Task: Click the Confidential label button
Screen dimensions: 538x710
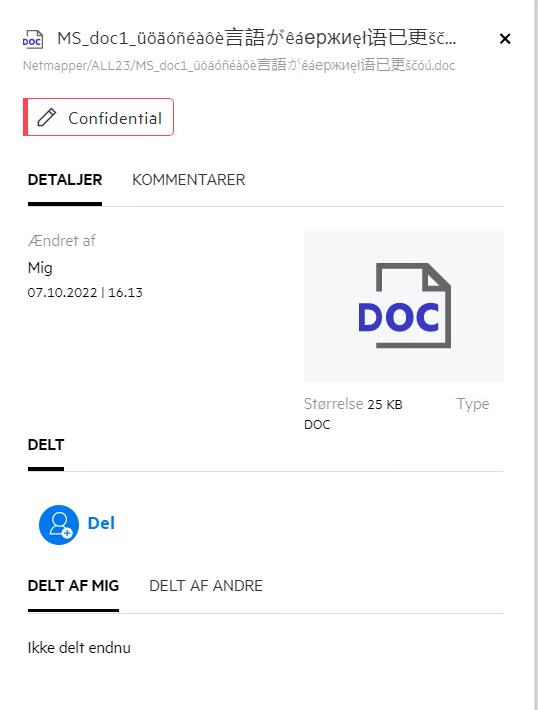Action: (99, 117)
